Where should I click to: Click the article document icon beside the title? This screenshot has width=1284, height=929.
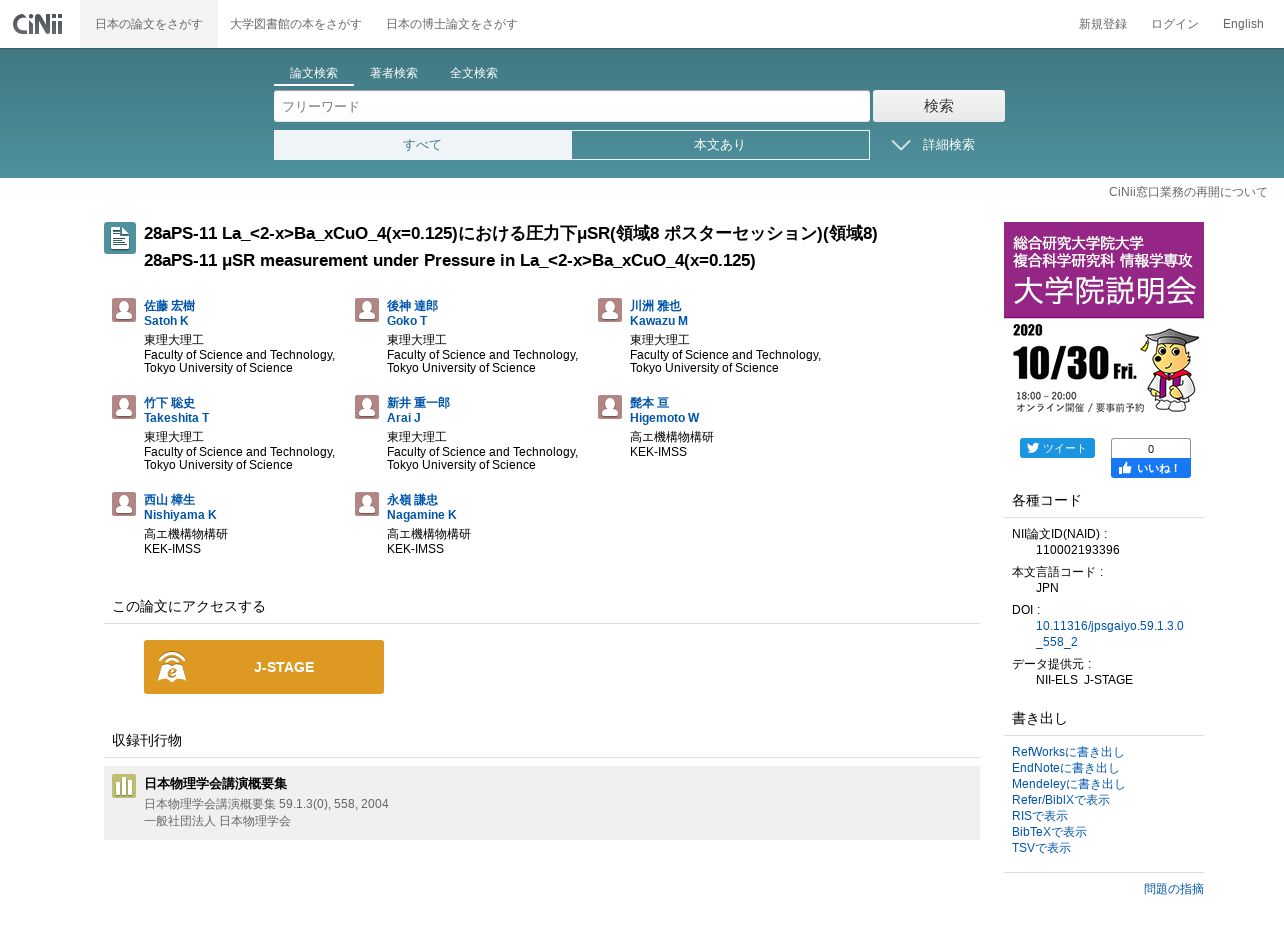point(120,238)
